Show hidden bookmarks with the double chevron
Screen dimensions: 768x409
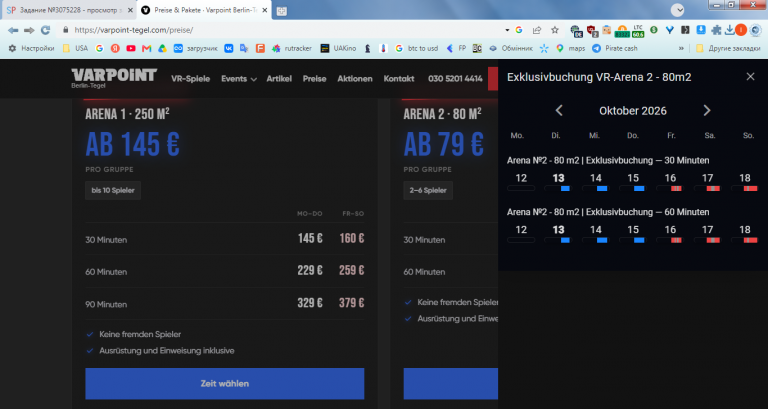tap(681, 48)
